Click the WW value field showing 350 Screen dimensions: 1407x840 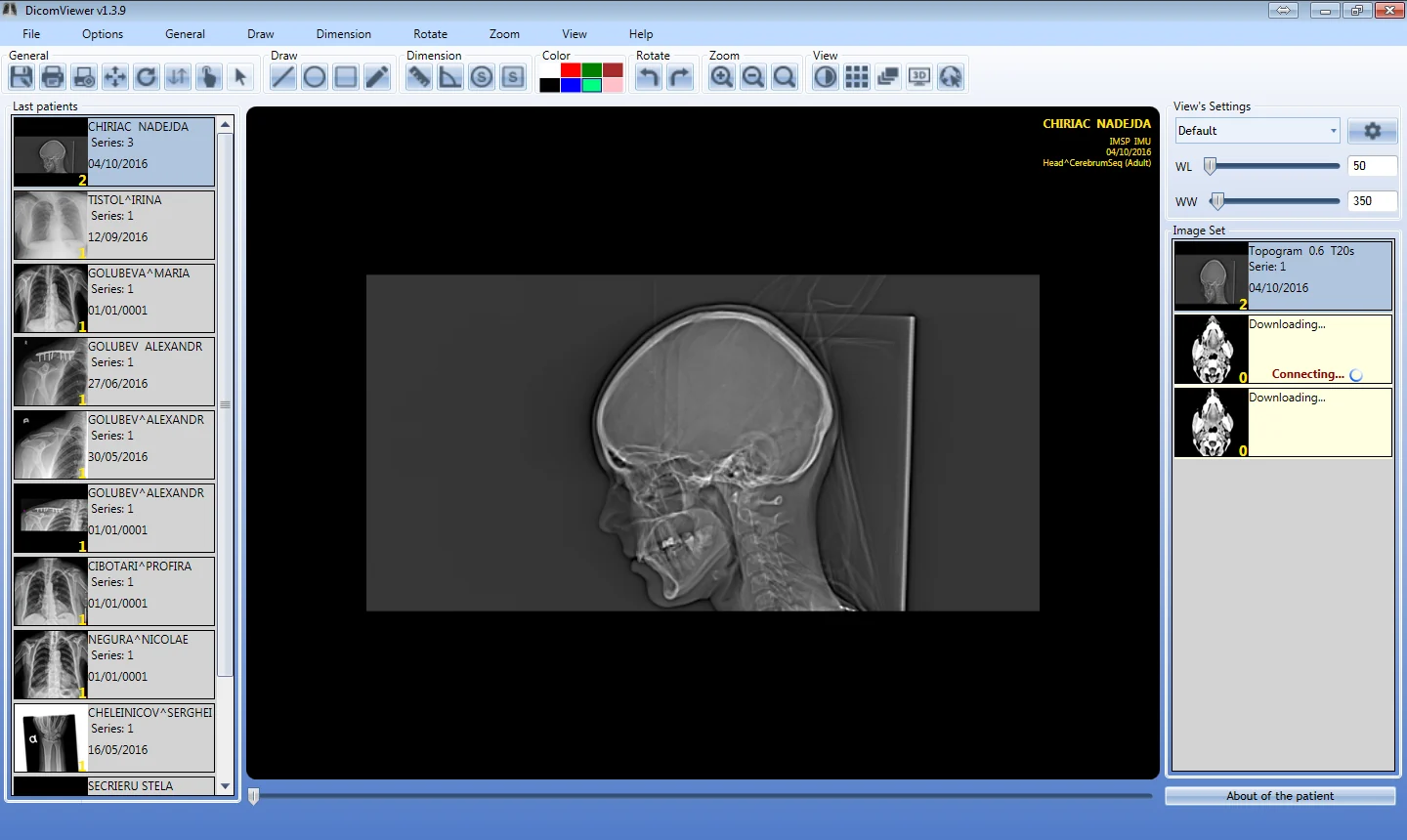tap(1373, 201)
